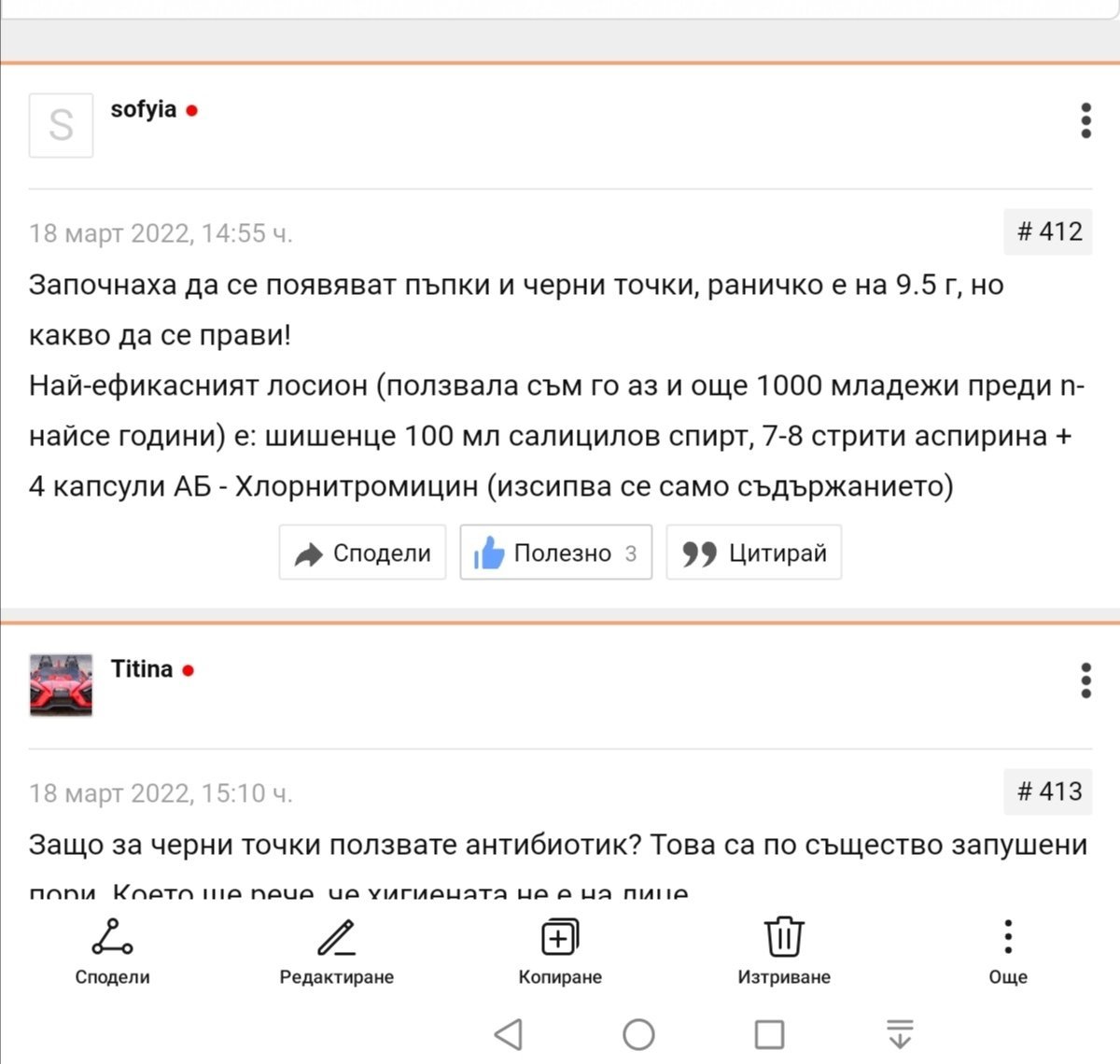Tap the Android home circle button
1120x1064 pixels.
638,1034
